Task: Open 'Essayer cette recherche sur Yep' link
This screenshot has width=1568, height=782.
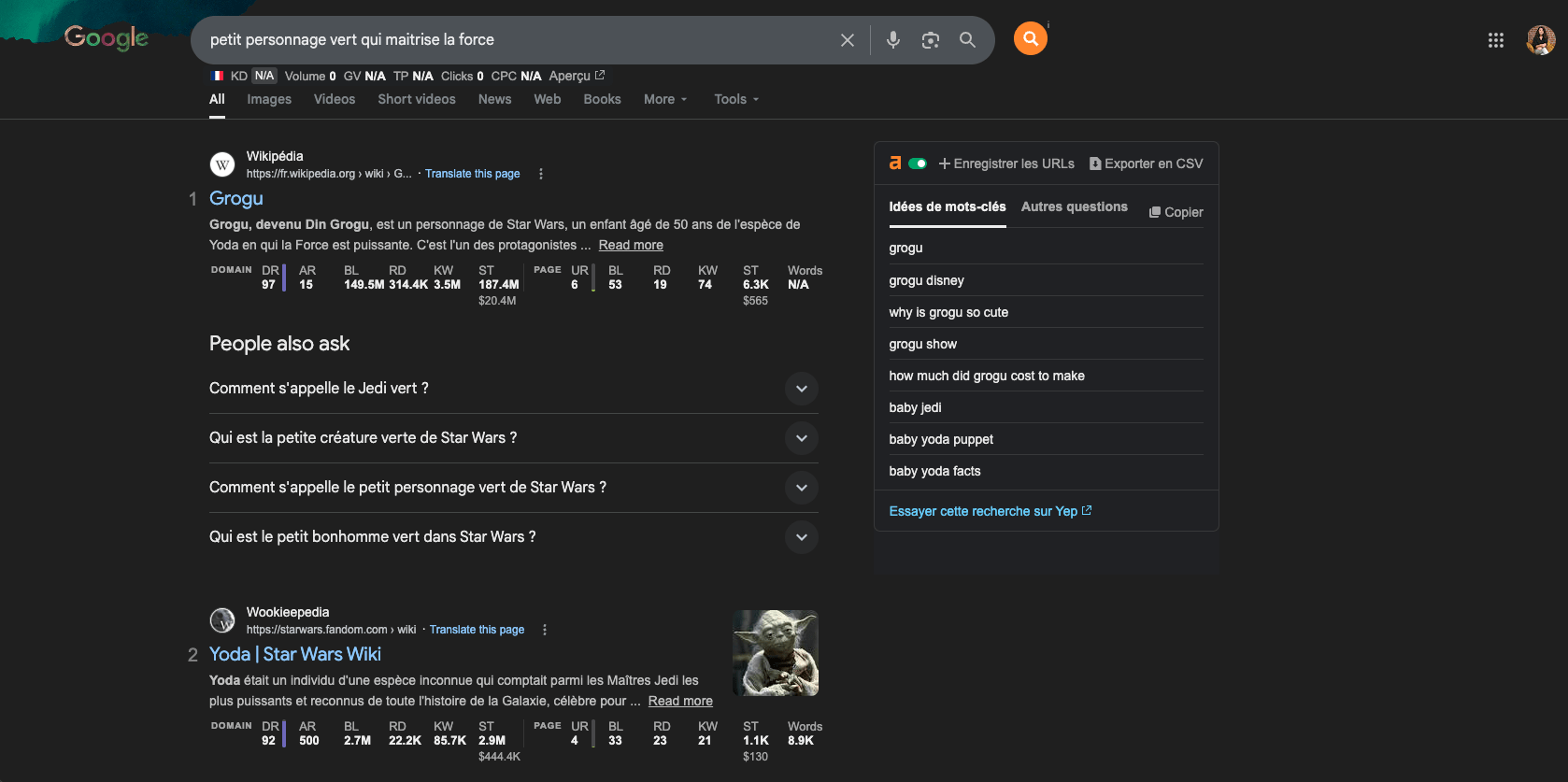Action: point(991,511)
